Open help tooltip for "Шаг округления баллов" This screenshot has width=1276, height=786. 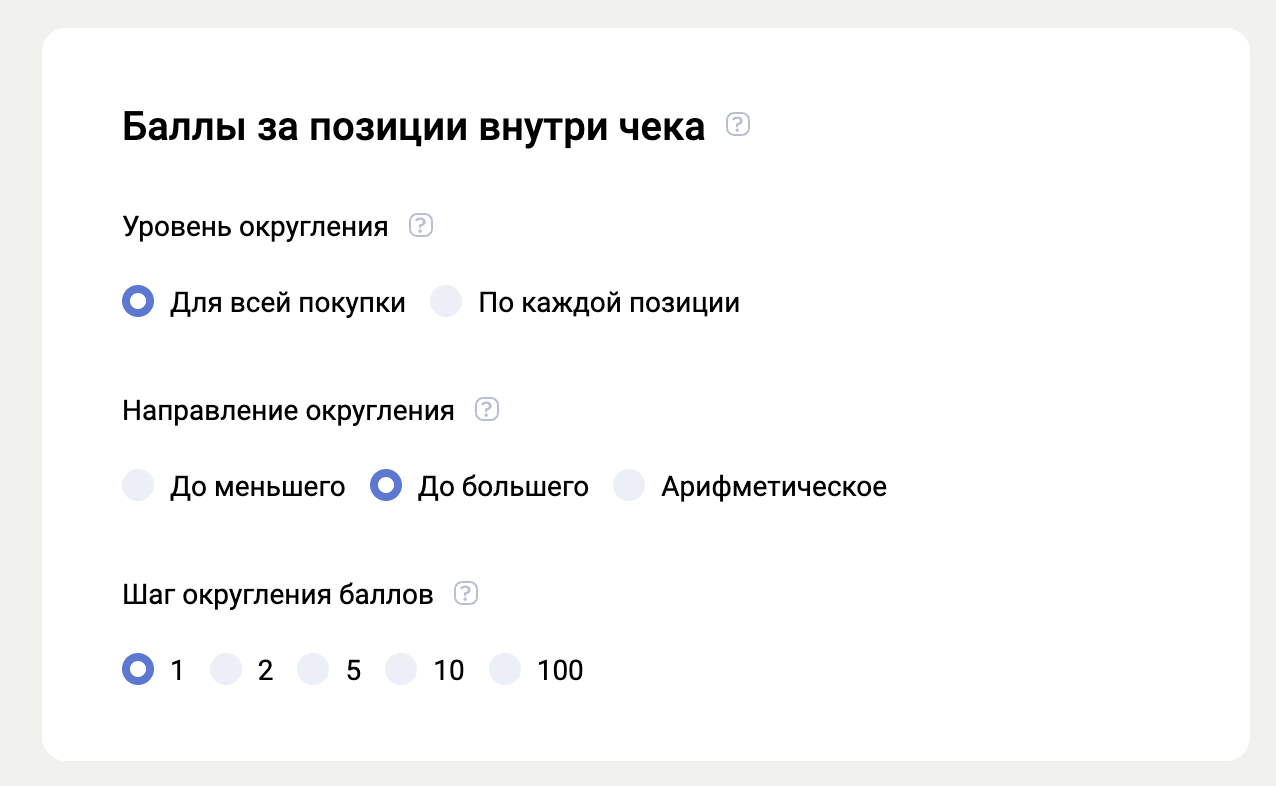[x=465, y=593]
